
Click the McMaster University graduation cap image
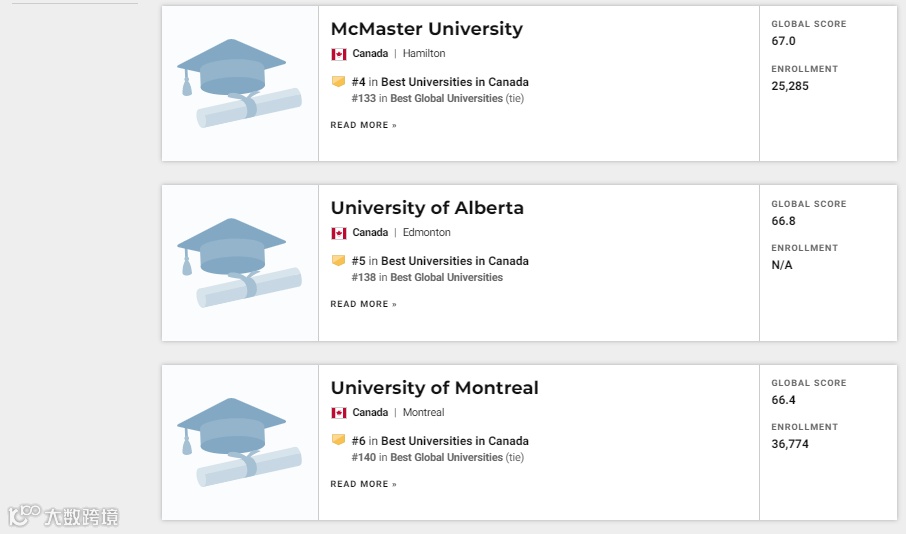240,83
